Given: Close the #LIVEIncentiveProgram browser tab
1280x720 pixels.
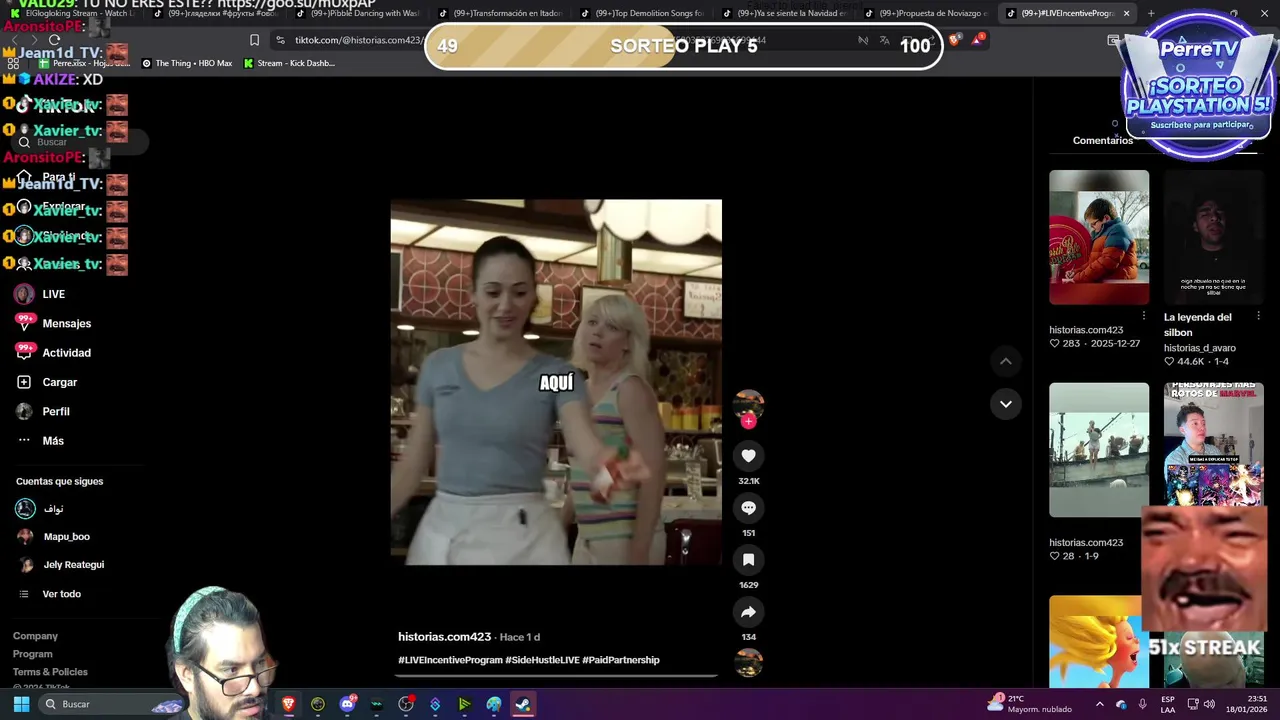Looking at the screenshot, I should 1126,13.
